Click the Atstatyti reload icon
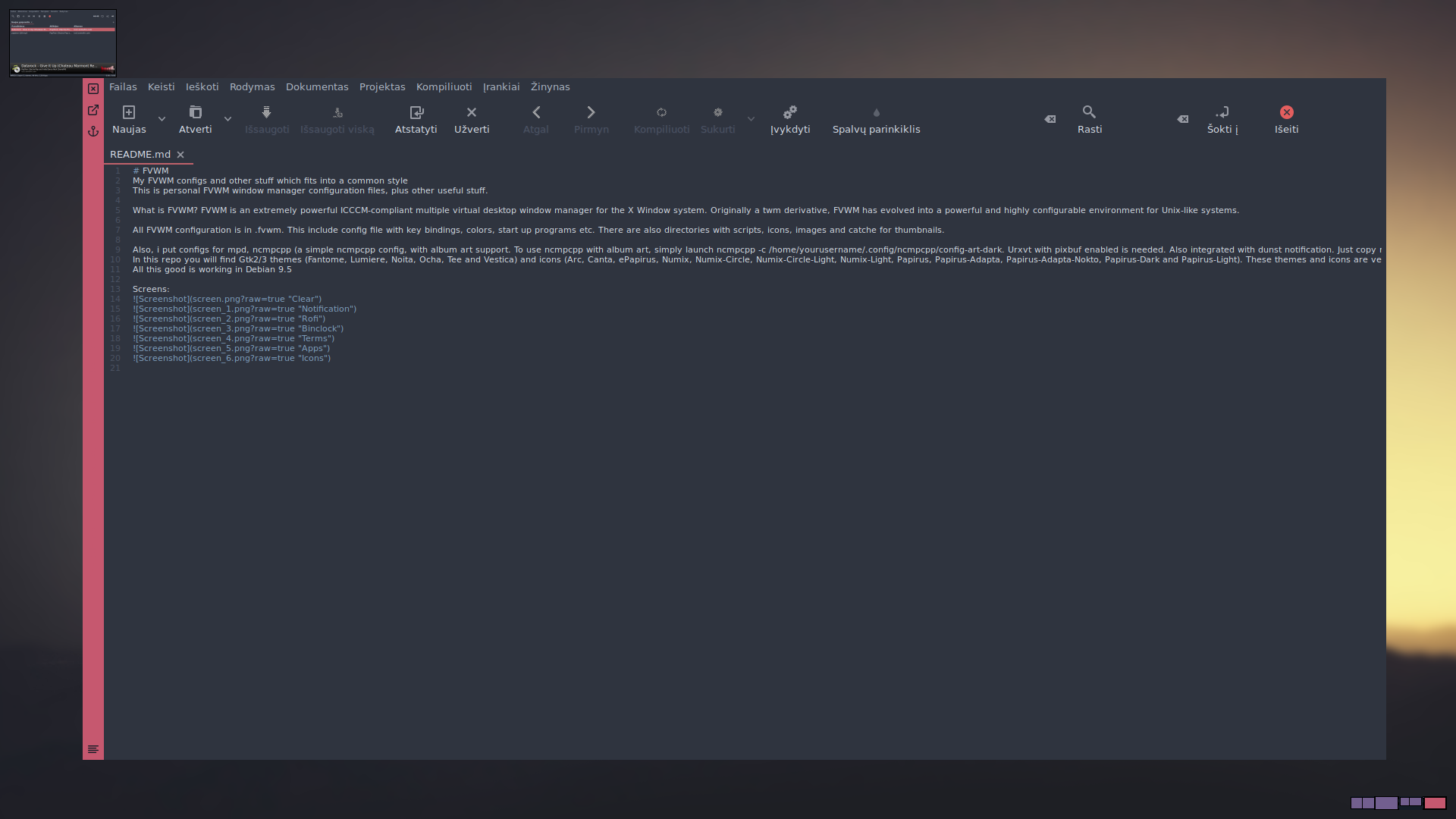Image resolution: width=1456 pixels, height=819 pixels. click(x=416, y=112)
